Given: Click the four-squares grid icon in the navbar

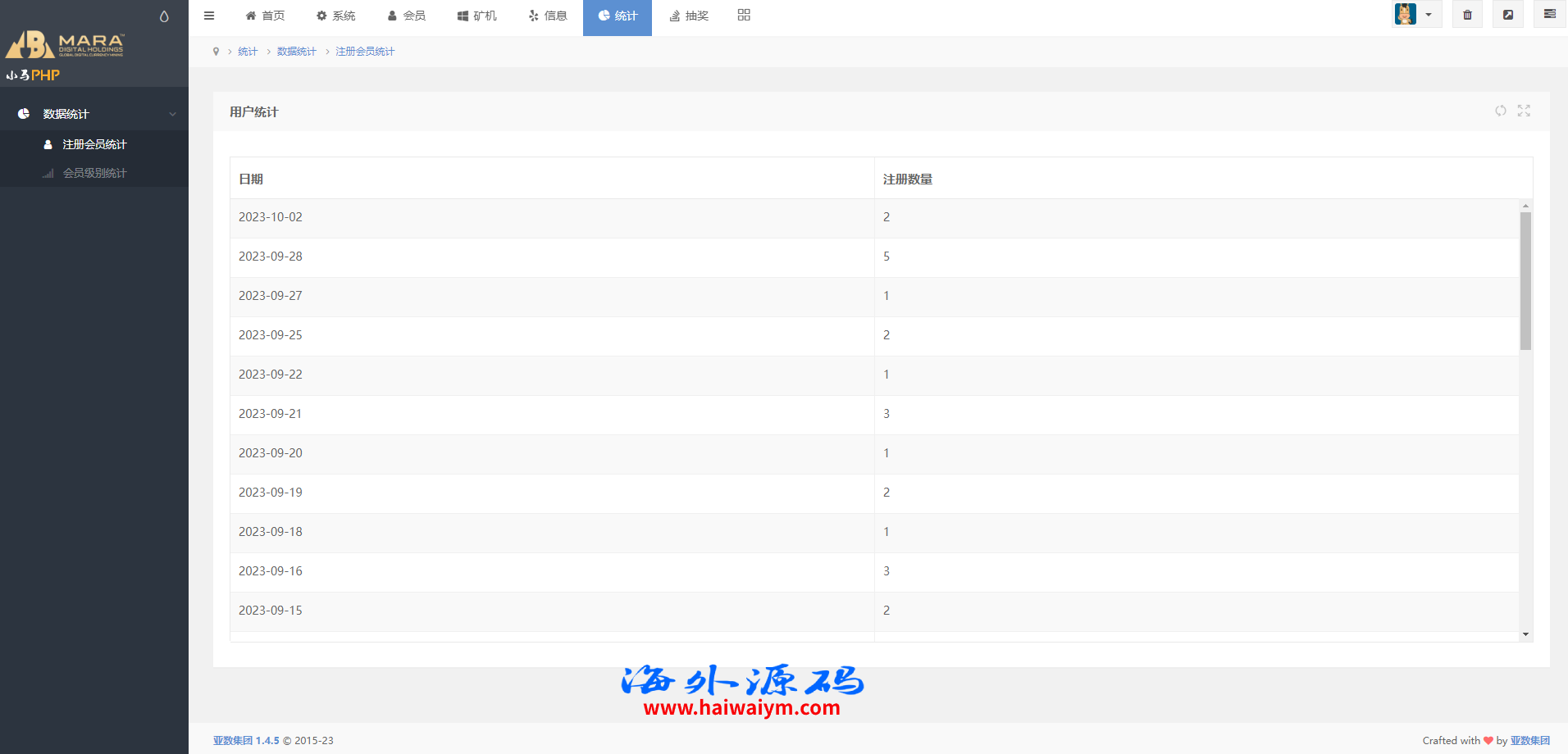Looking at the screenshot, I should pos(744,15).
